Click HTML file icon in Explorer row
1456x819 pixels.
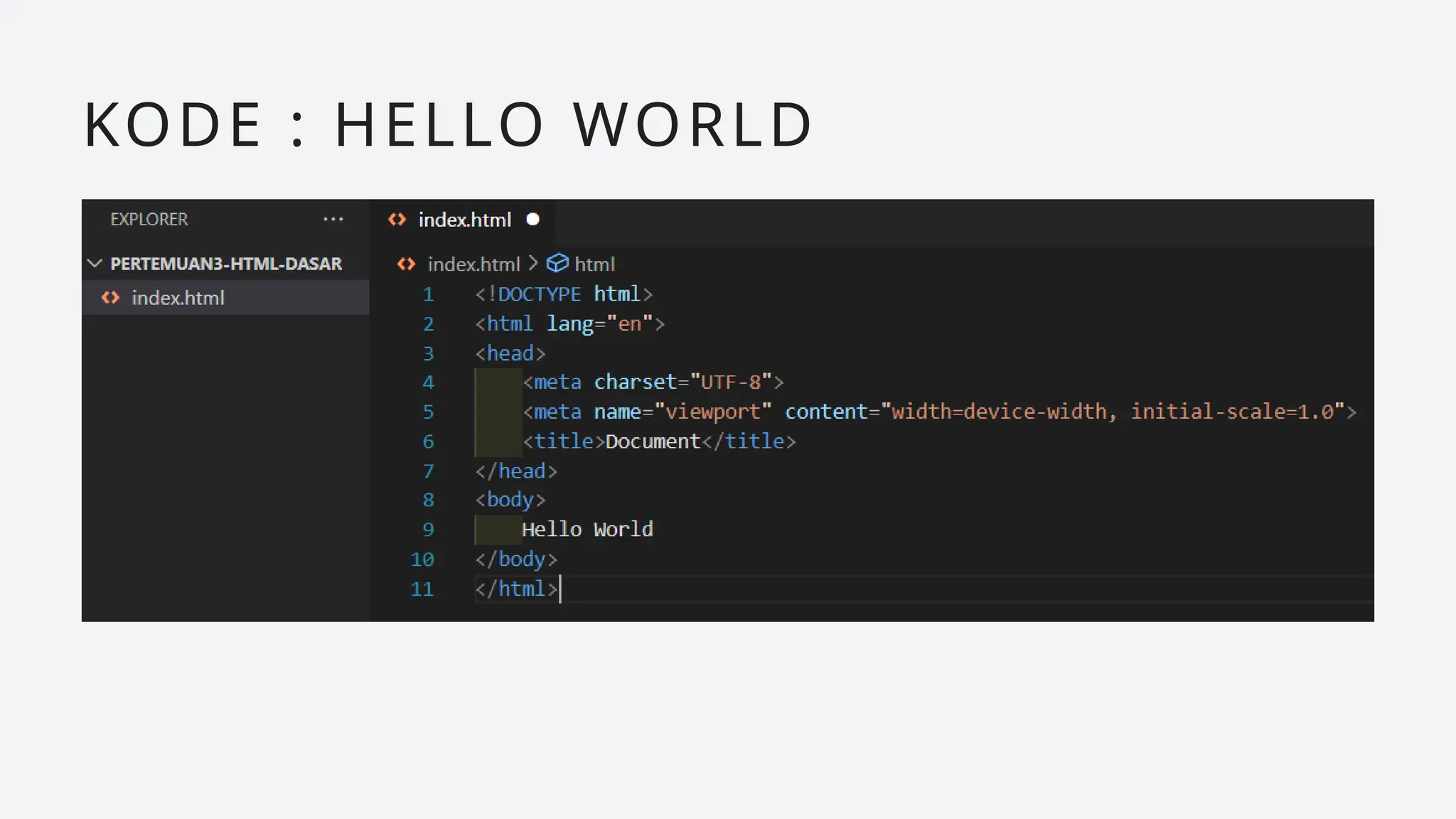click(x=110, y=298)
